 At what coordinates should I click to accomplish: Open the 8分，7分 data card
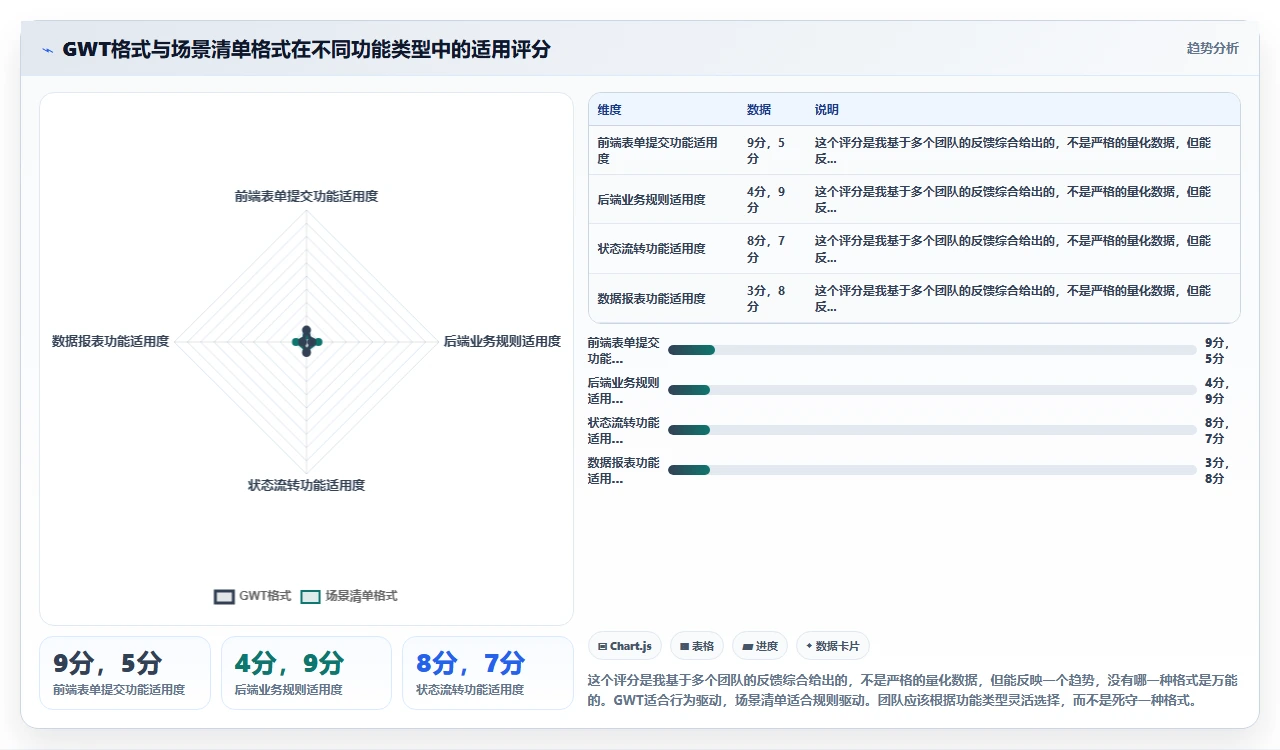488,673
